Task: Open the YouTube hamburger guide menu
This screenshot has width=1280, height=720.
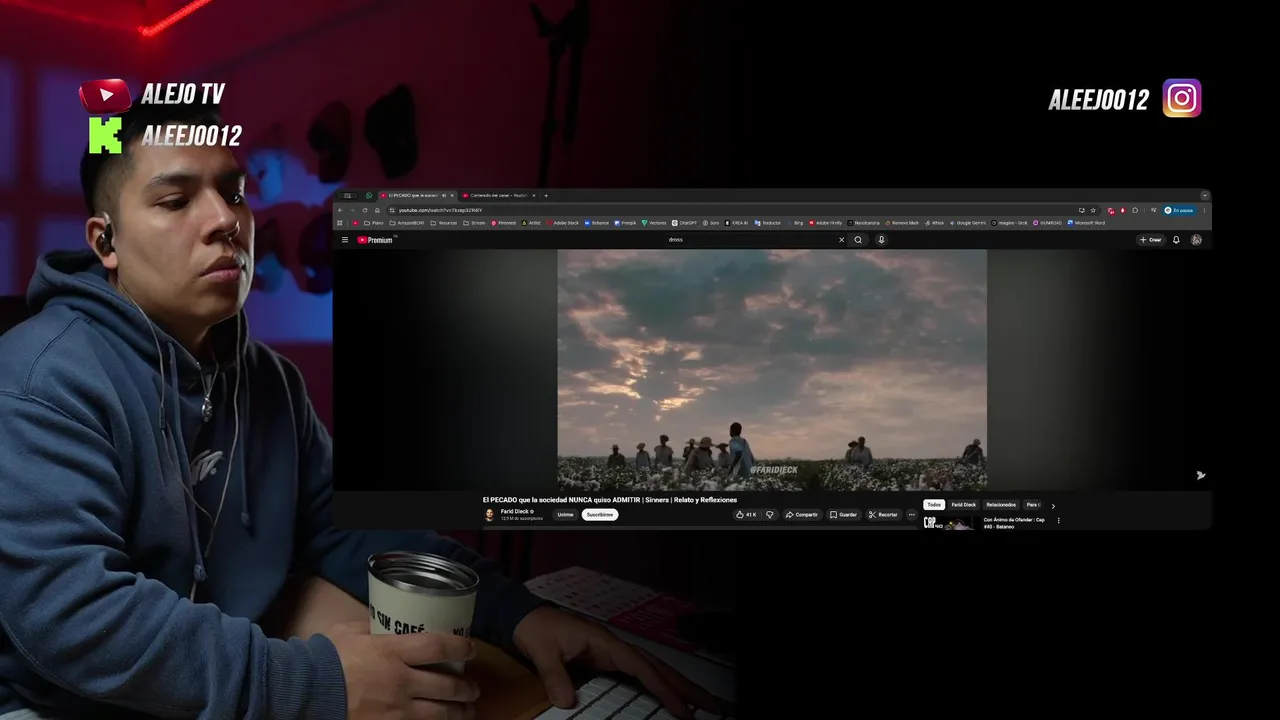Action: [x=345, y=240]
